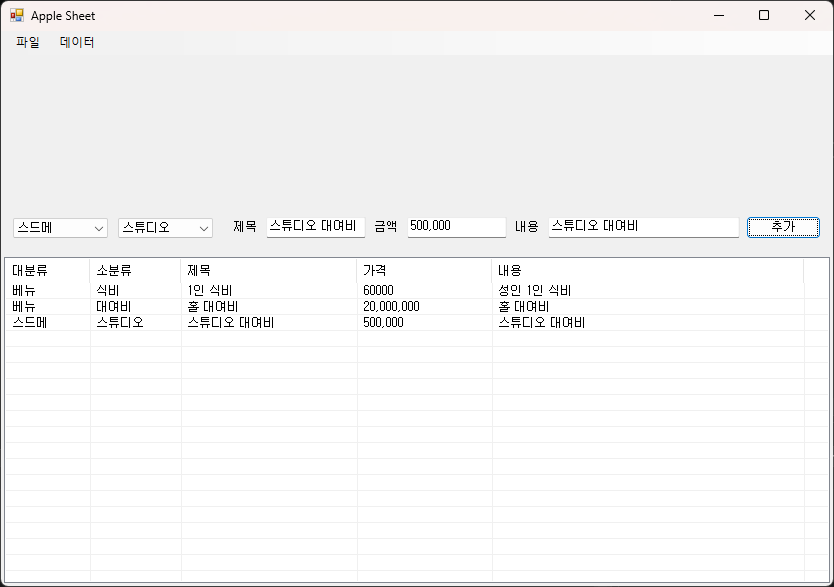834x587 pixels.
Task: Maximize the Apple Sheet window
Action: pos(764,15)
